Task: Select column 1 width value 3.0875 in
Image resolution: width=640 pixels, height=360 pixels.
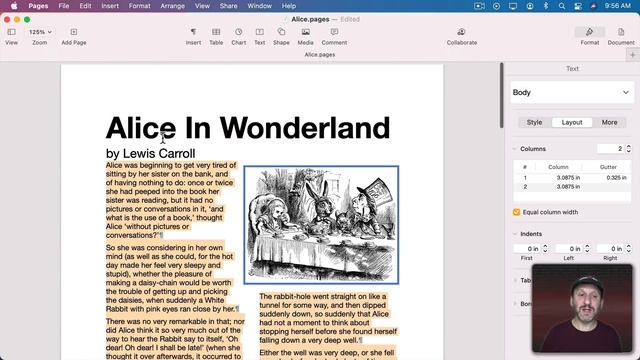Action: click(x=568, y=178)
